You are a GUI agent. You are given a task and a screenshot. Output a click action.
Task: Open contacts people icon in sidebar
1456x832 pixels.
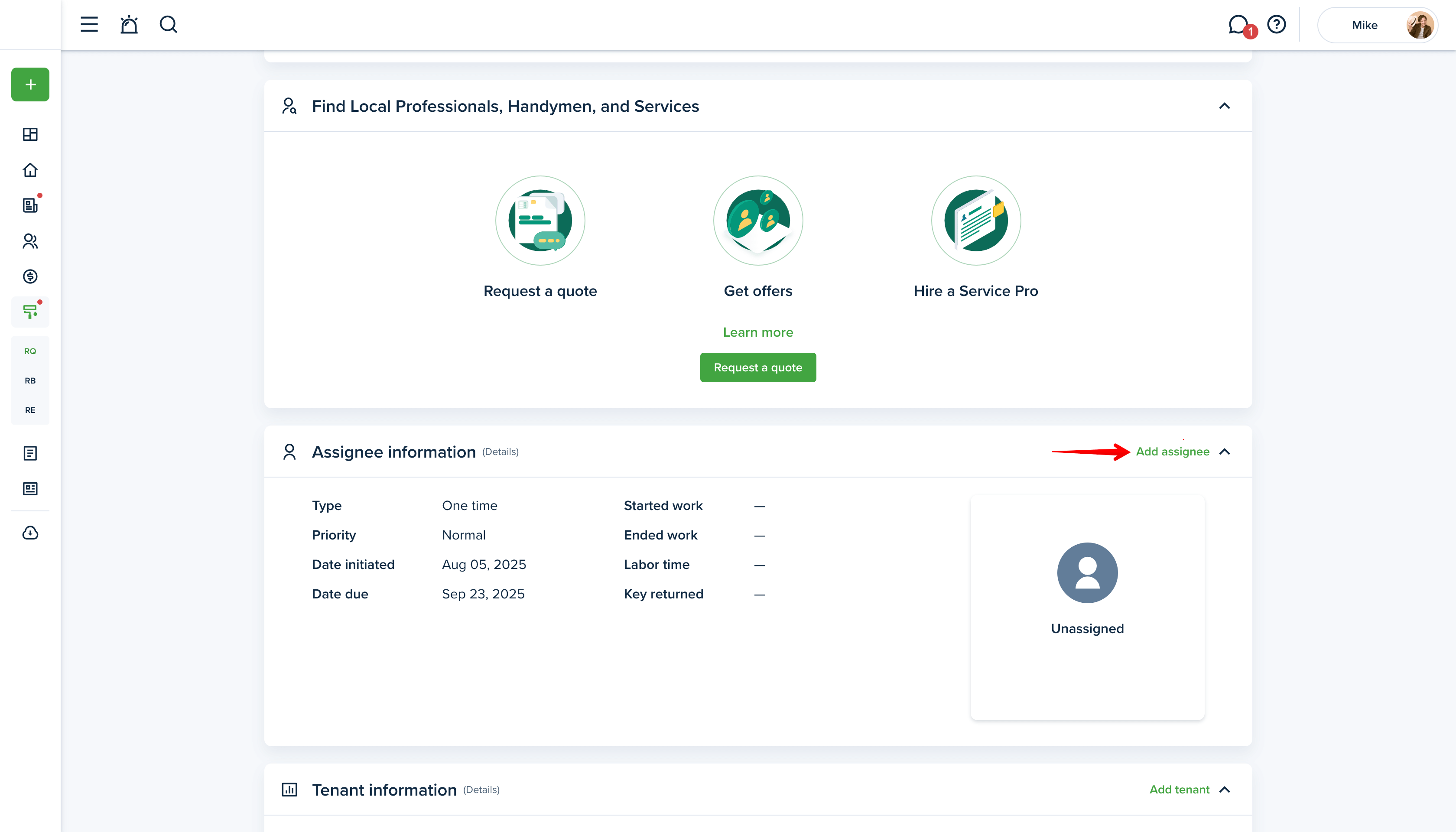(x=30, y=241)
